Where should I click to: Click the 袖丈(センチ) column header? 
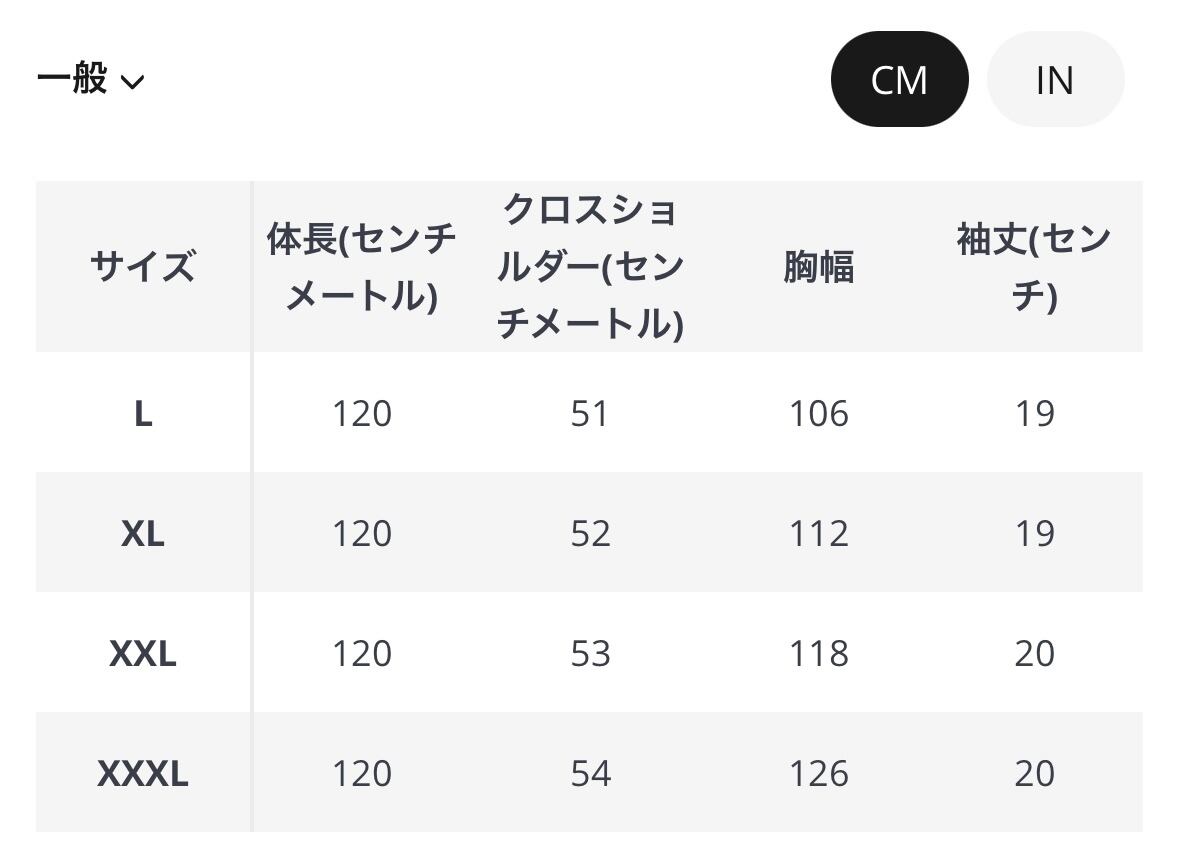[1034, 267]
